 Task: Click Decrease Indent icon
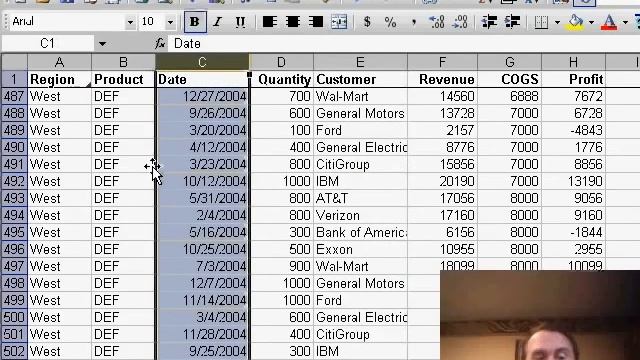(489, 22)
